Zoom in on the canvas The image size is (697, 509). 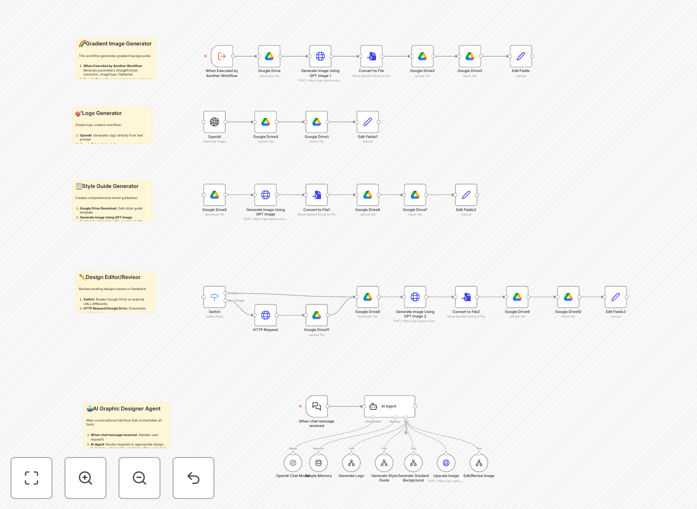point(85,478)
